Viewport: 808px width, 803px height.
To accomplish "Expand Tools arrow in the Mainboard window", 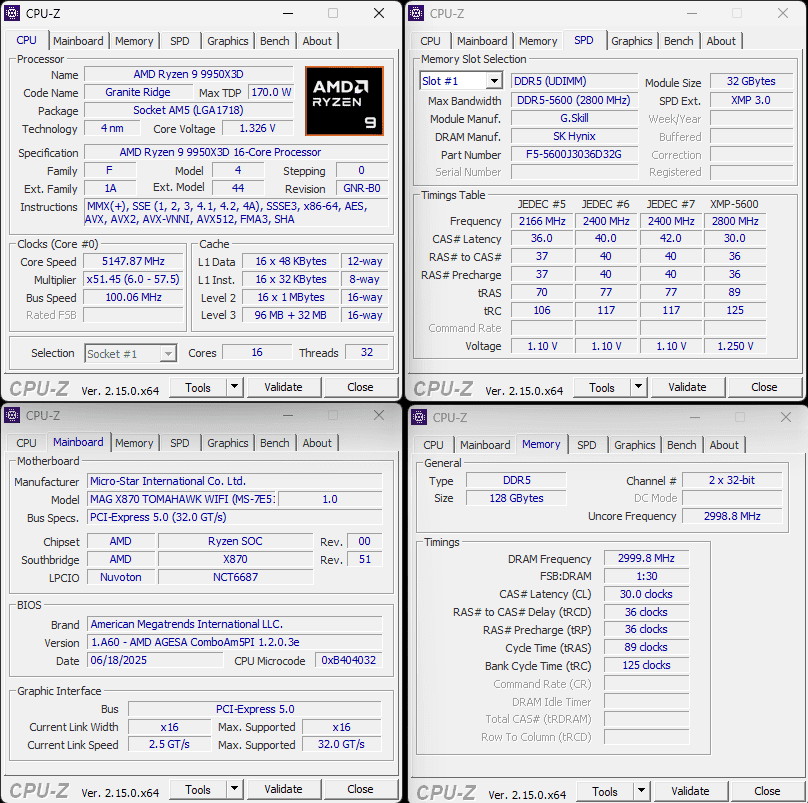I will click(234, 789).
